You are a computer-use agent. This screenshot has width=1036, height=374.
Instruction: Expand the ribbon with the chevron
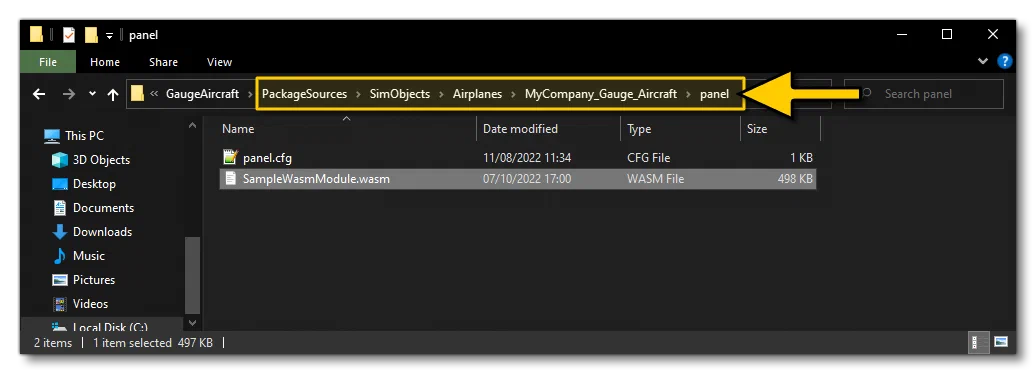coord(982,61)
